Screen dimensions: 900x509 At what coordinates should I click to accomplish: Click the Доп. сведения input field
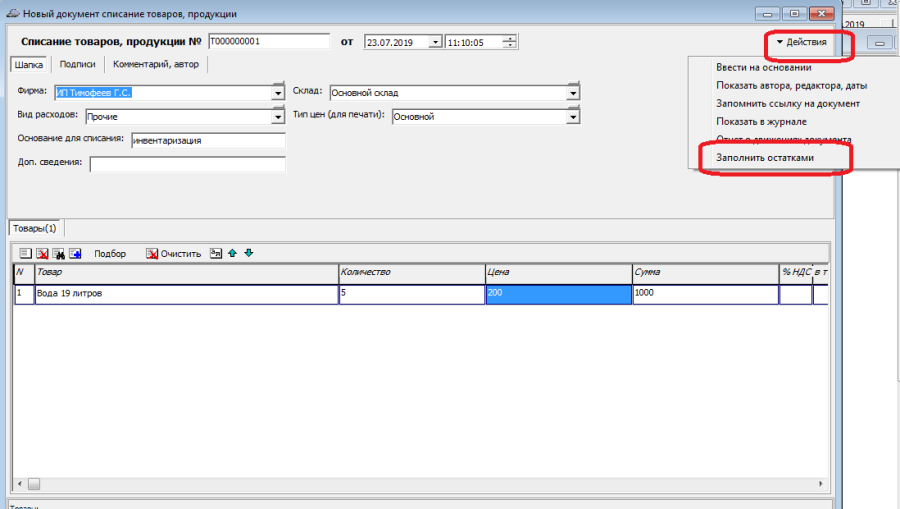click(x=187, y=164)
